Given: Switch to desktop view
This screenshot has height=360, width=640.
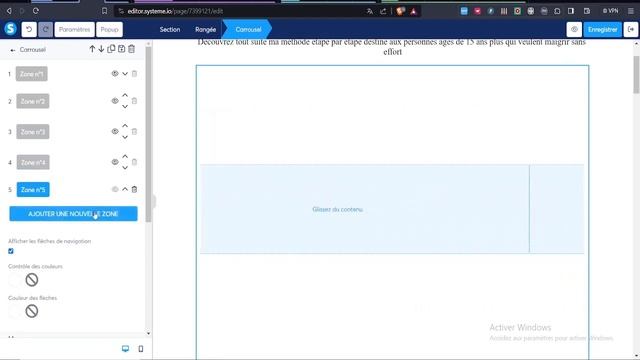Looking at the screenshot, I should tap(125, 349).
